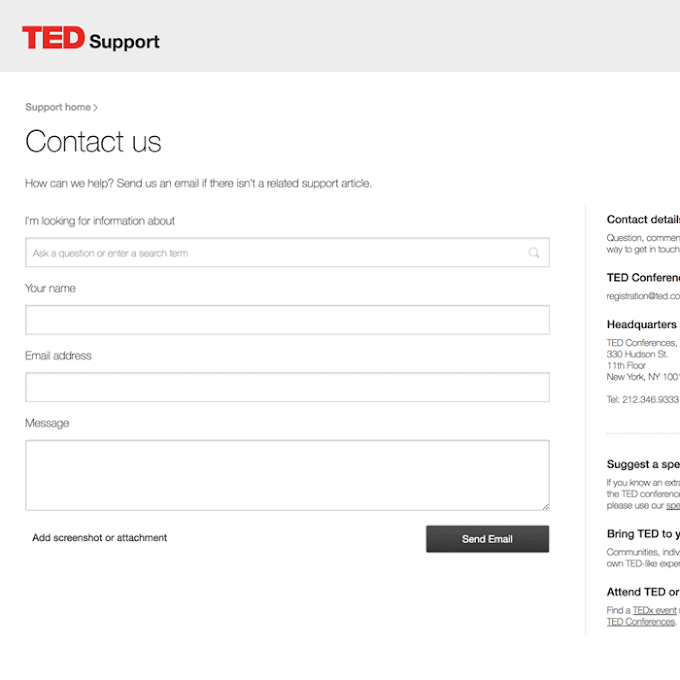
Task: Open the Support home breadcrumb link
Action: [x=58, y=107]
